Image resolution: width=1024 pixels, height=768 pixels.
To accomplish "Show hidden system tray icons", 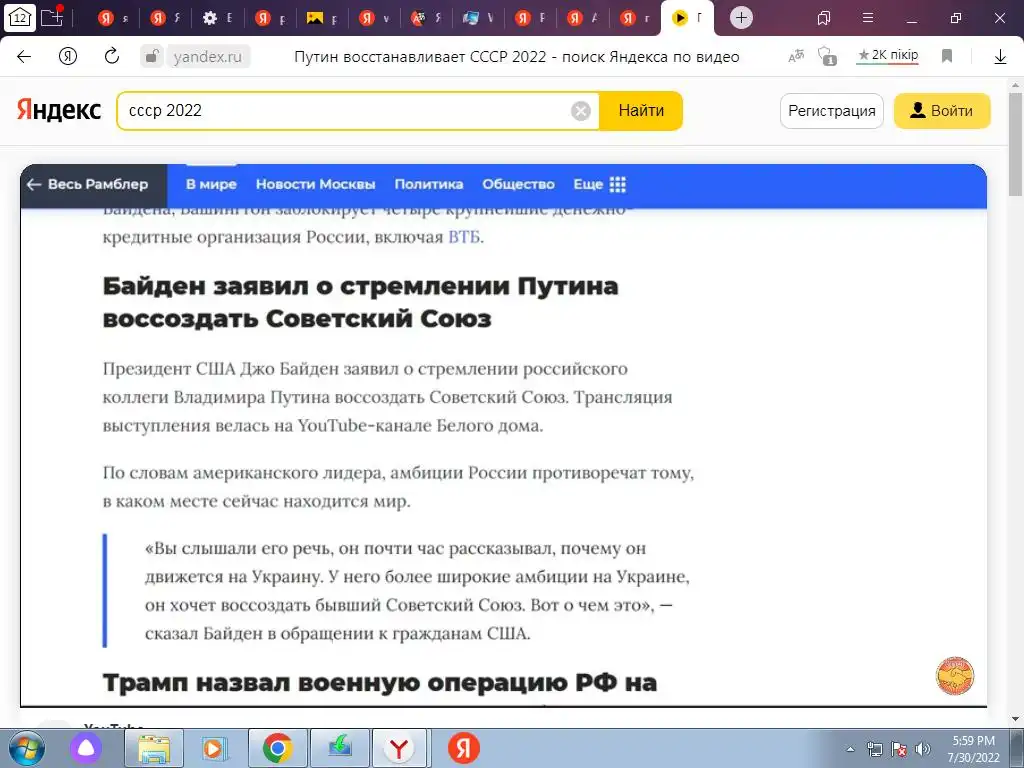I will click(850, 750).
